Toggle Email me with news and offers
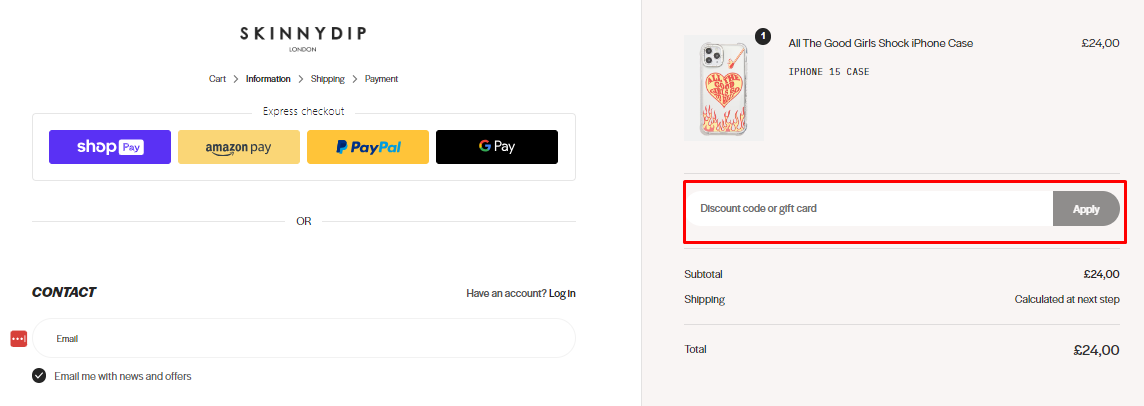This screenshot has width=1144, height=406. [x=39, y=376]
